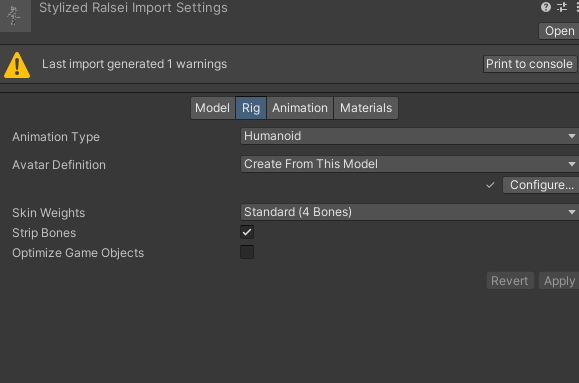
Task: Click 'Last import generated 1 warnings' text
Action: [134, 64]
